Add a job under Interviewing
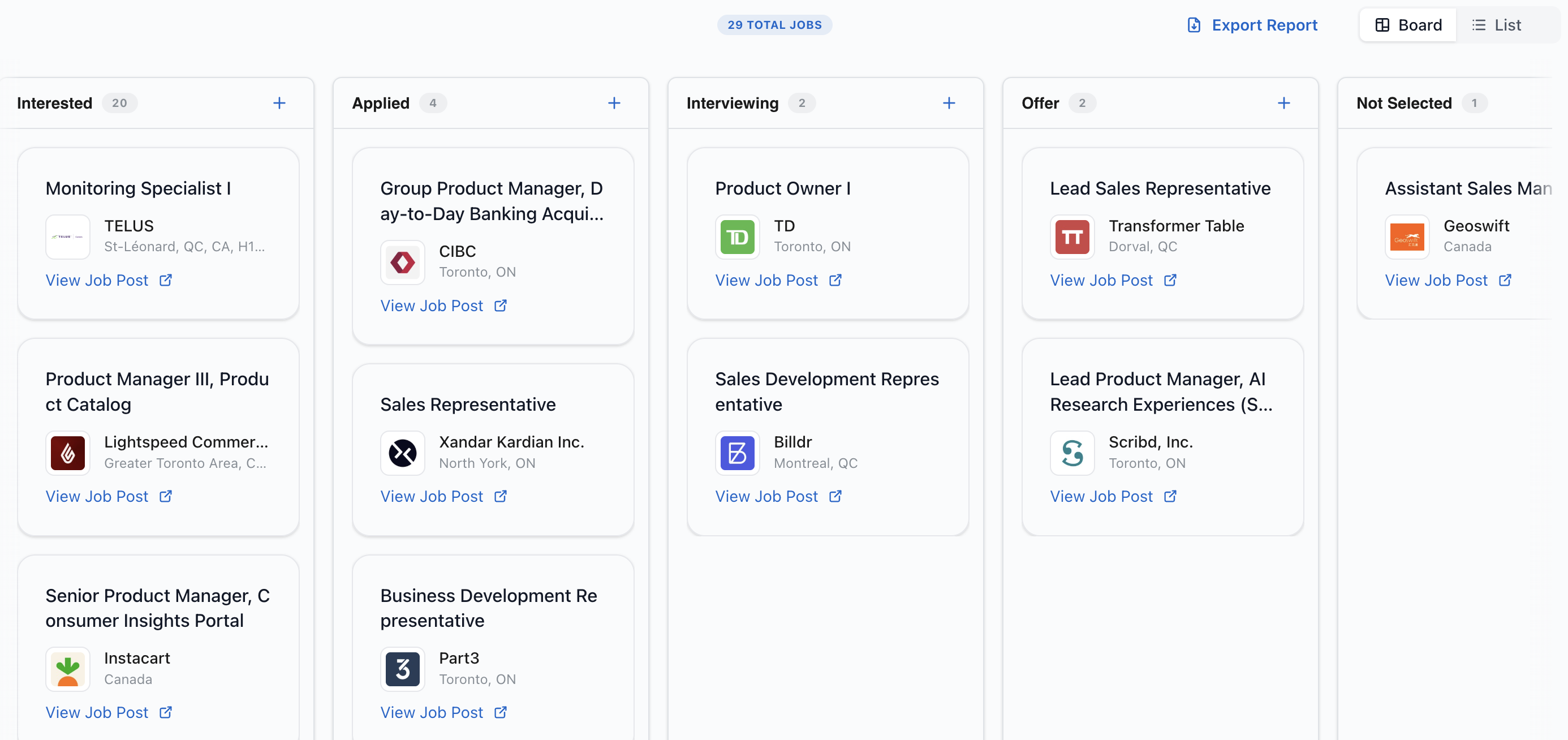The image size is (1568, 740). coord(949,102)
